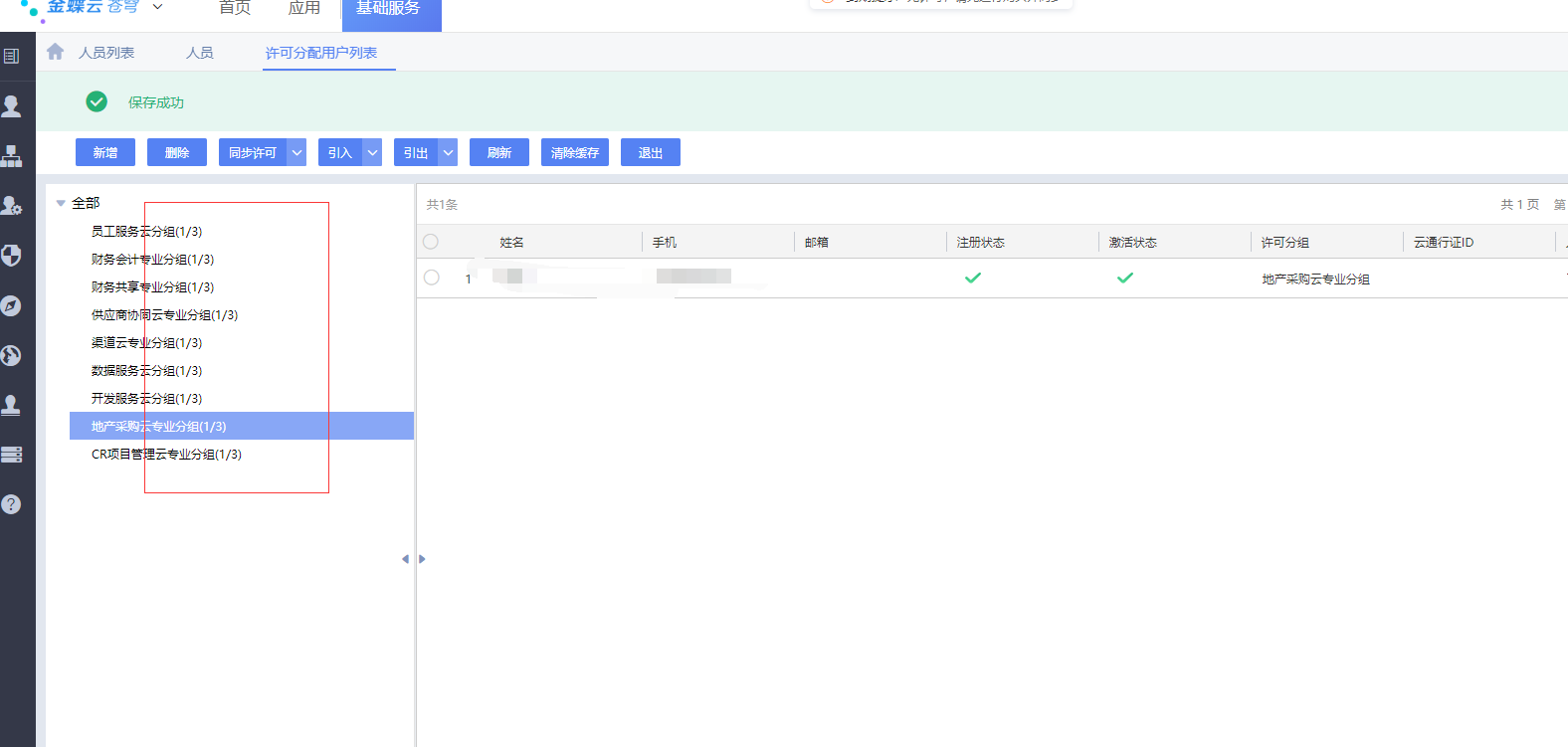Click the 地产采购云专业分组 cell in row 1
This screenshot has width=1568, height=747.
click(1316, 280)
